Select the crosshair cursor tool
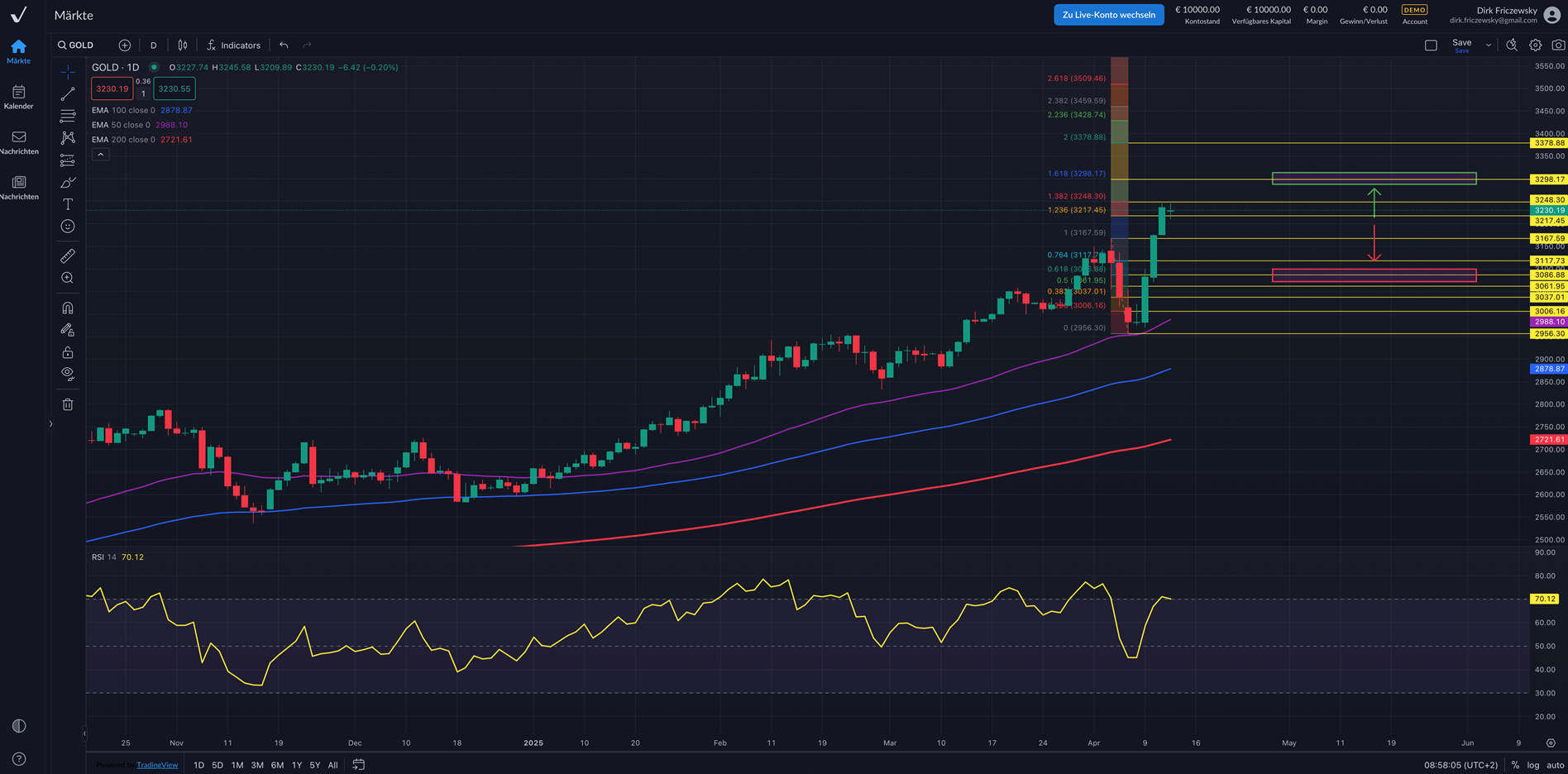Viewport: 1568px width, 774px height. tap(68, 71)
